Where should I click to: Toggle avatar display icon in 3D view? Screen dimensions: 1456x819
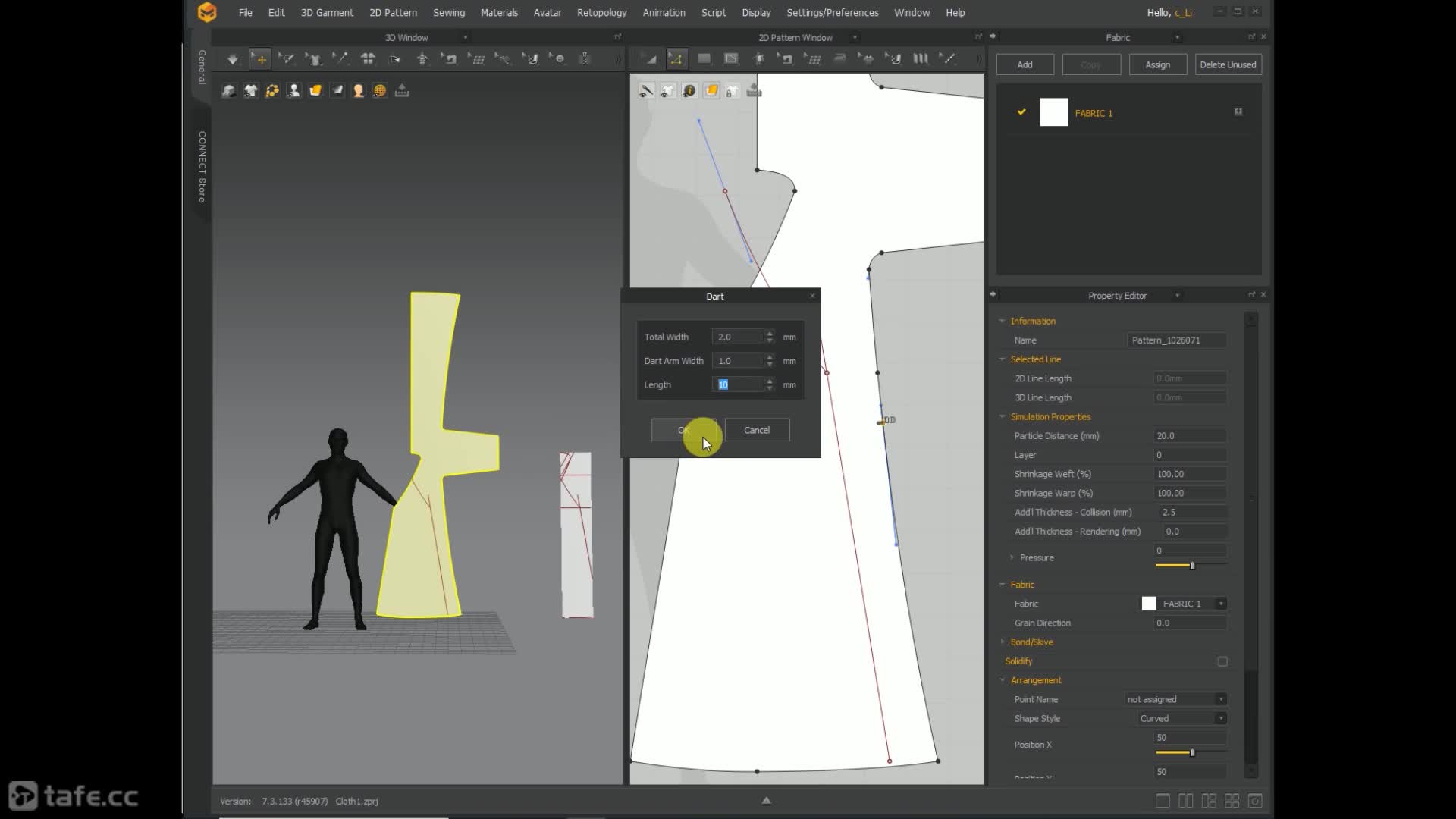(x=293, y=91)
